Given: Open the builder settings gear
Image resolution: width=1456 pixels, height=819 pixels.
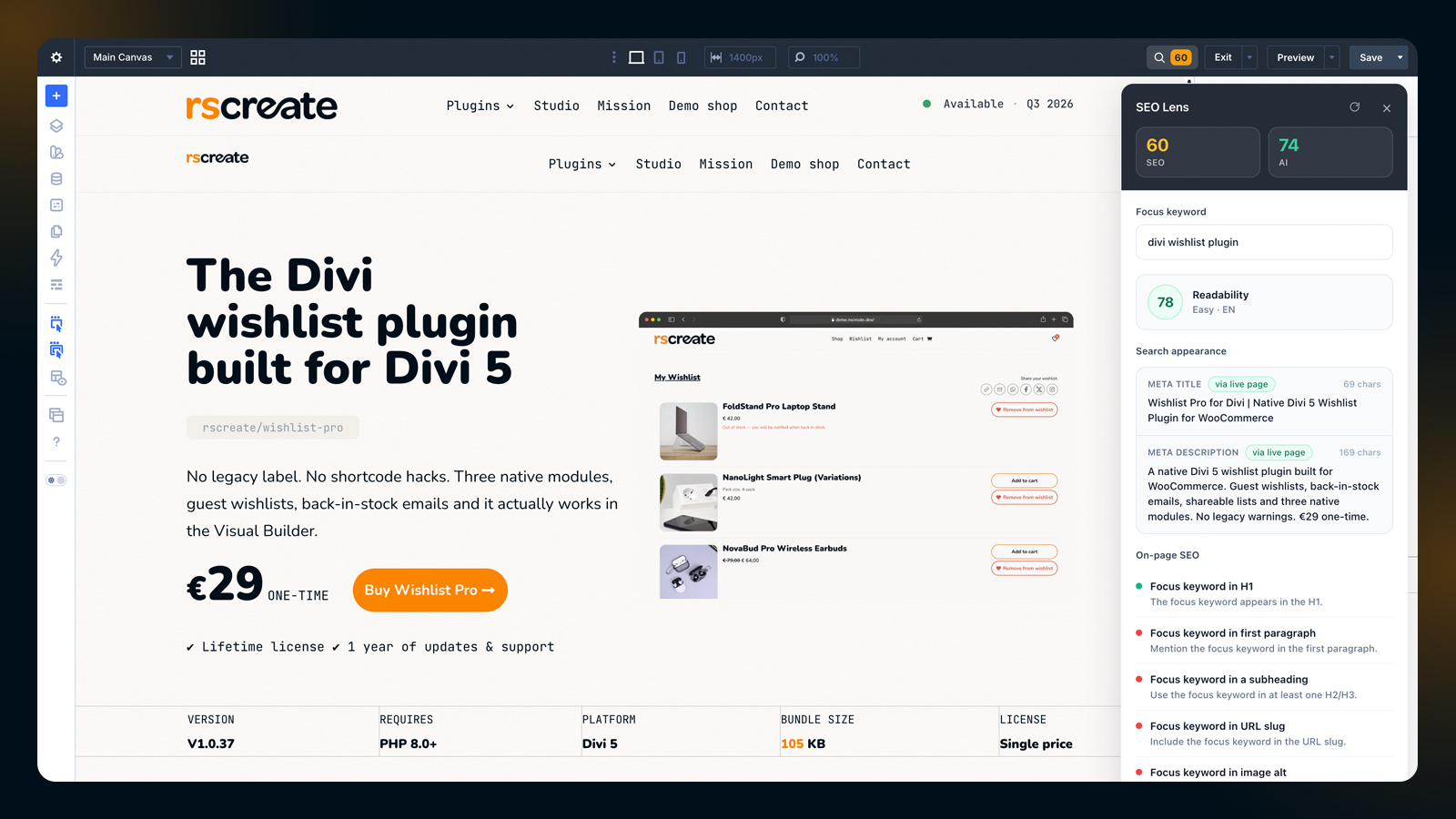Looking at the screenshot, I should pos(56,57).
